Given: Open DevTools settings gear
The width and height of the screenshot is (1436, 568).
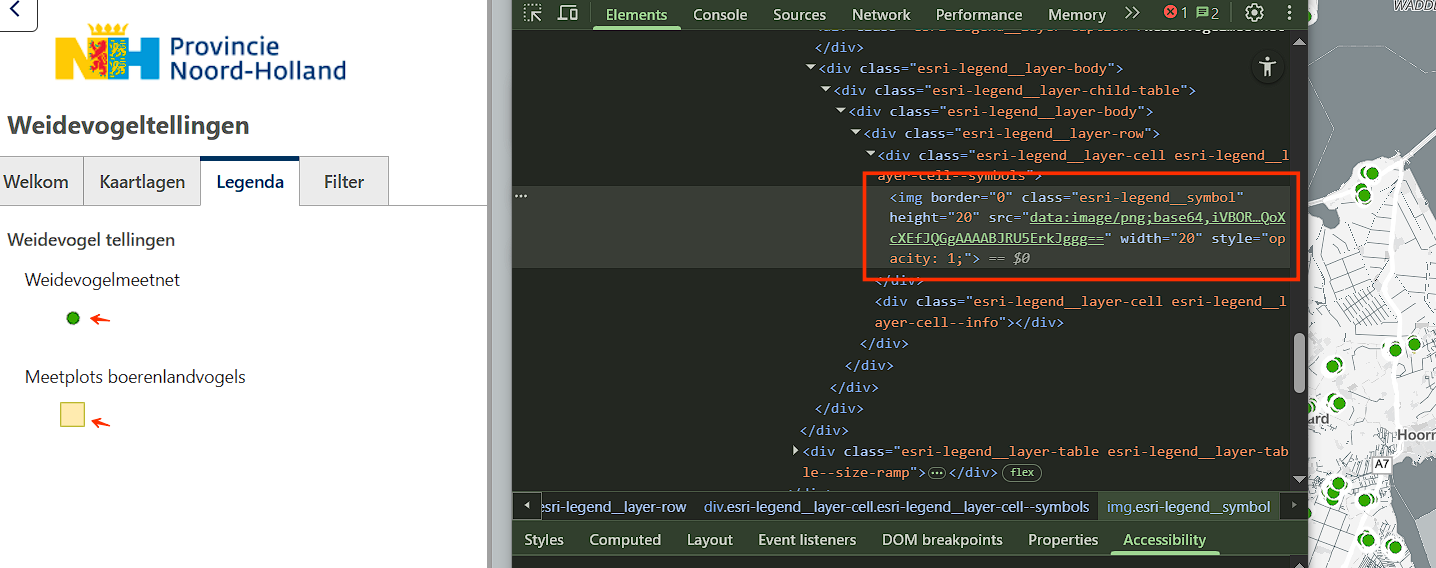Looking at the screenshot, I should tap(1254, 14).
